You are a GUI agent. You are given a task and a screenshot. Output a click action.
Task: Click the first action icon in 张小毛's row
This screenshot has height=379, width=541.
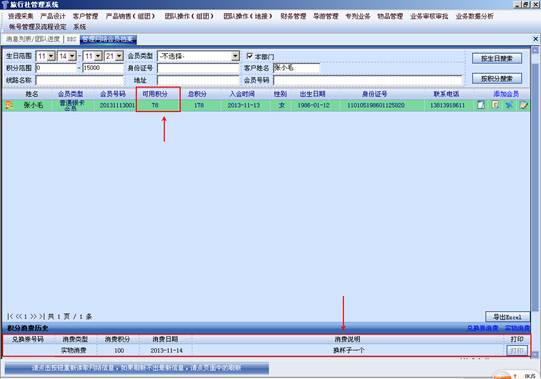click(x=481, y=105)
